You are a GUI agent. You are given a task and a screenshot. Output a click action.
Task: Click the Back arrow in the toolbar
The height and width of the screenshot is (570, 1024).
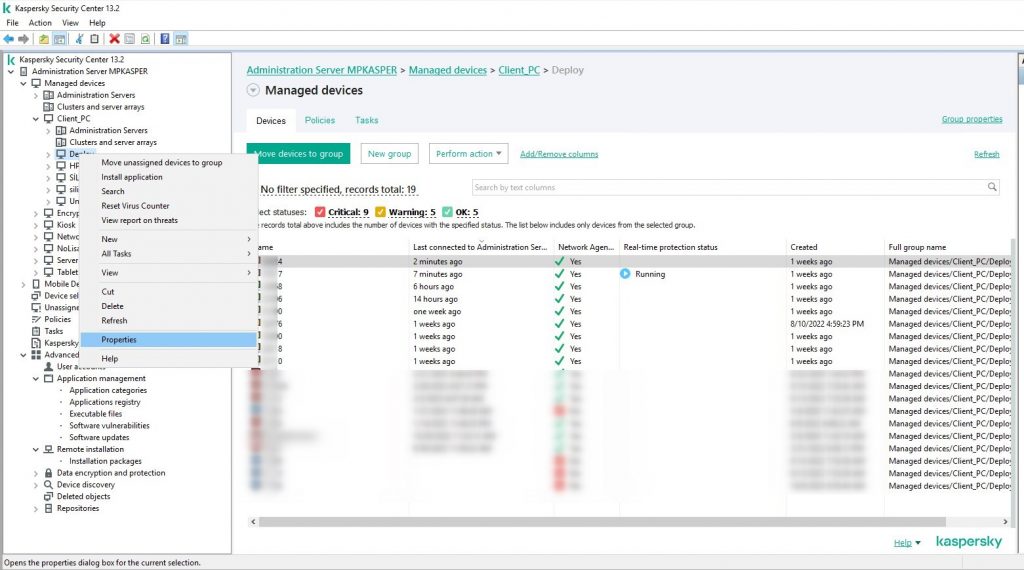point(9,39)
